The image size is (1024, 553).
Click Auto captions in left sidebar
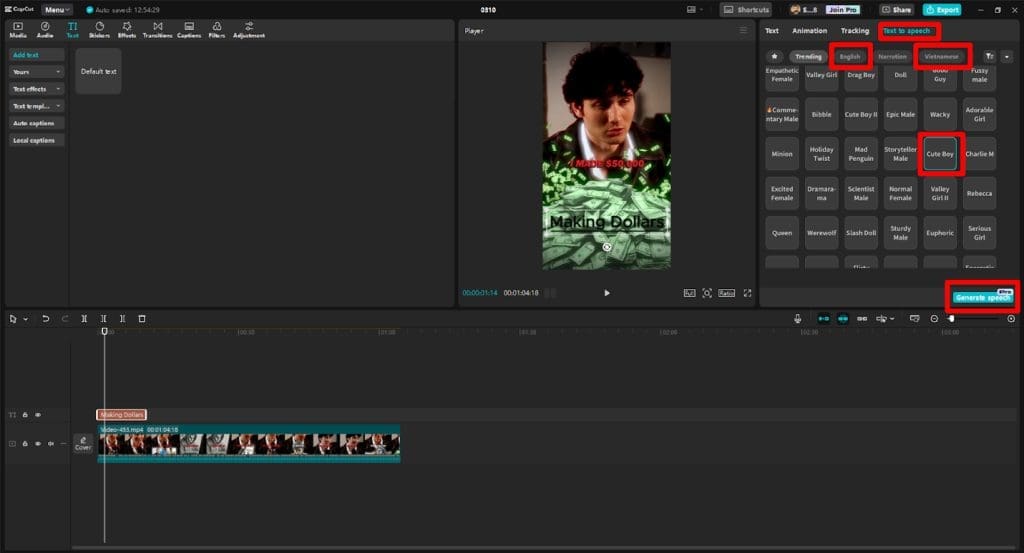pos(37,123)
